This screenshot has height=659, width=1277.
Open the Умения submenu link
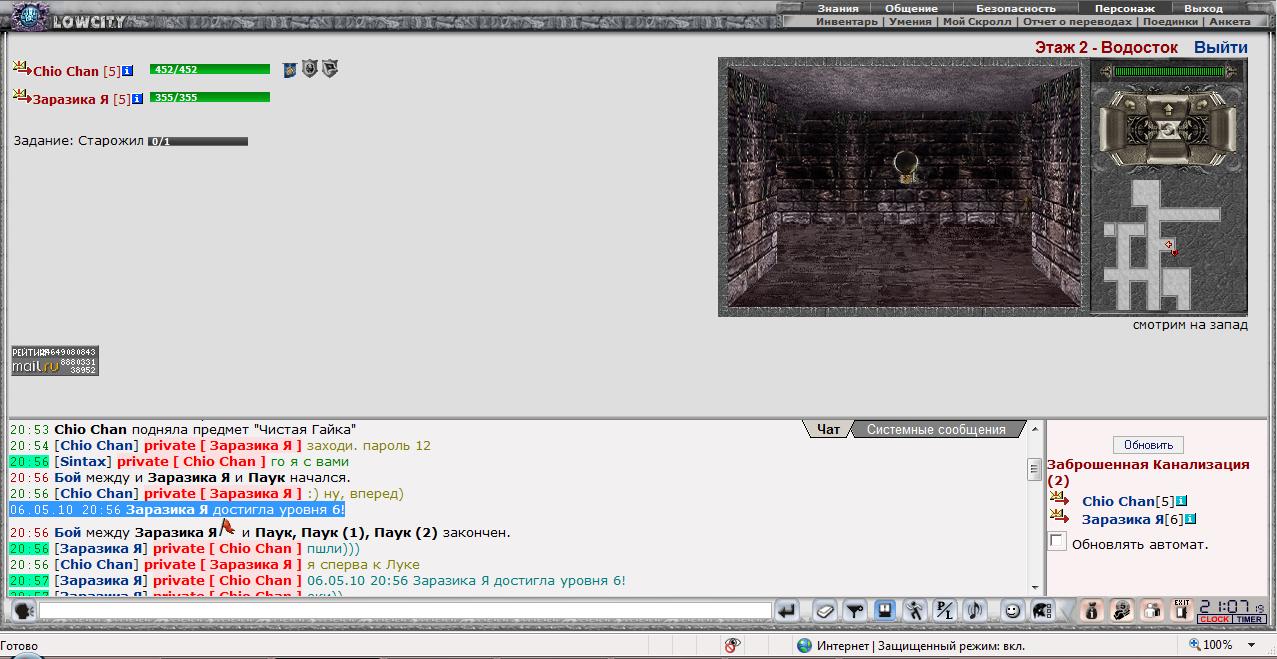tap(910, 21)
